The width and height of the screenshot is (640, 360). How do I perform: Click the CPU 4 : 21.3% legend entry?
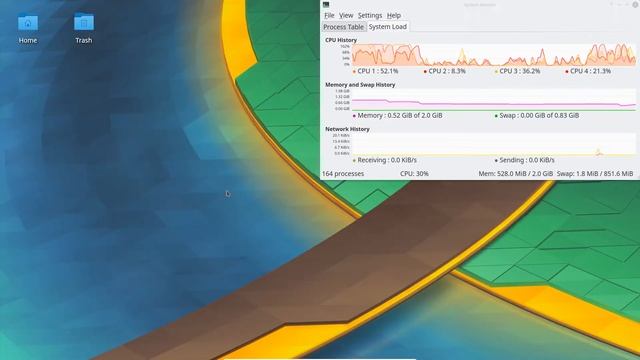click(588, 71)
